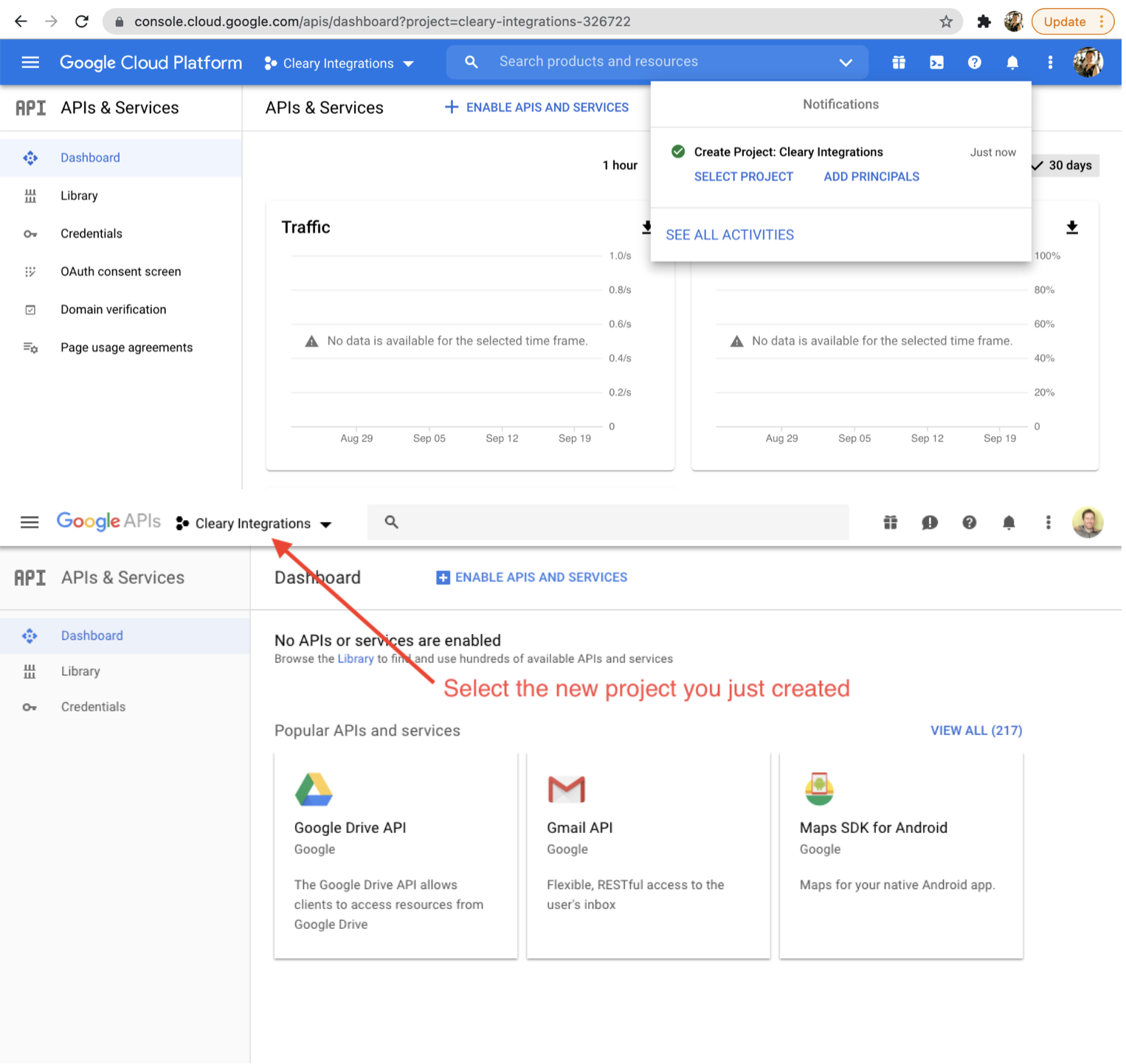The width and height of the screenshot is (1126, 1064).
Task: Click SELECT PROJECT in the notification
Action: [744, 176]
